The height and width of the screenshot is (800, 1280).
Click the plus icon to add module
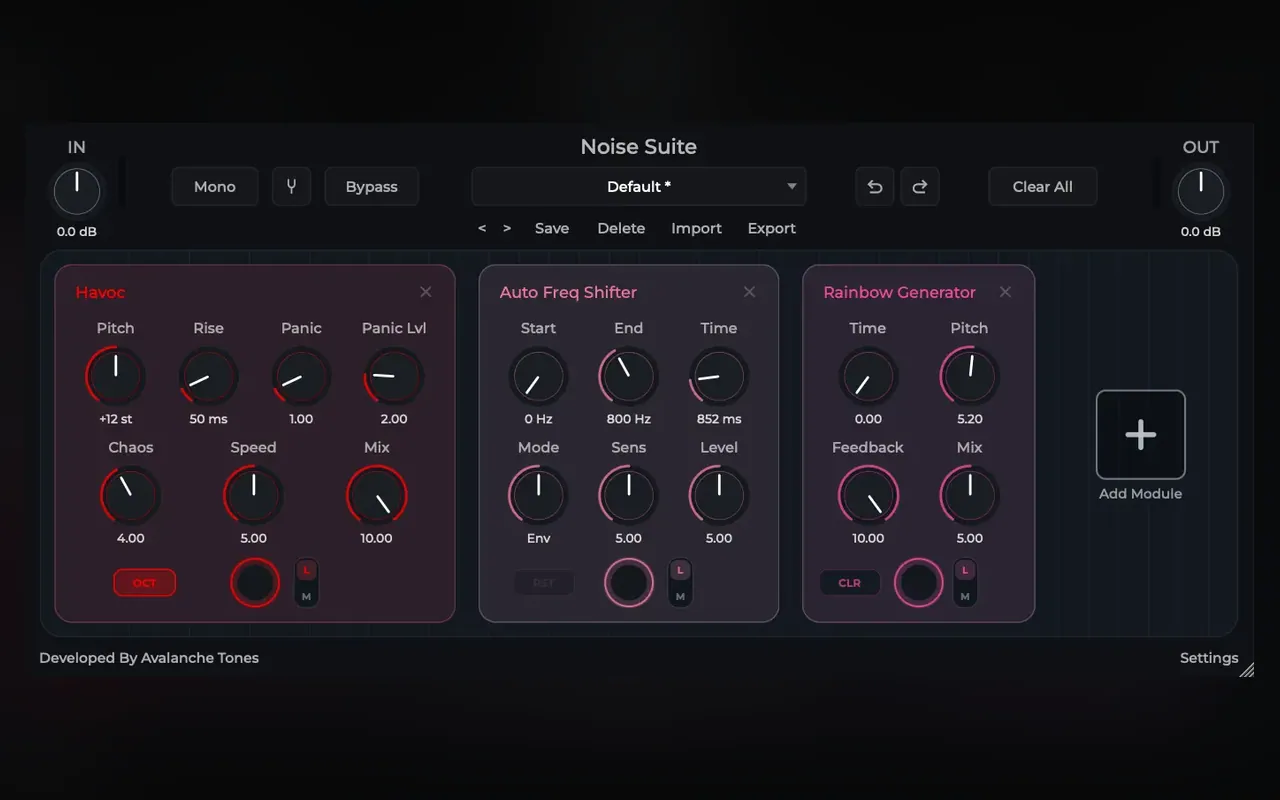click(x=1141, y=434)
